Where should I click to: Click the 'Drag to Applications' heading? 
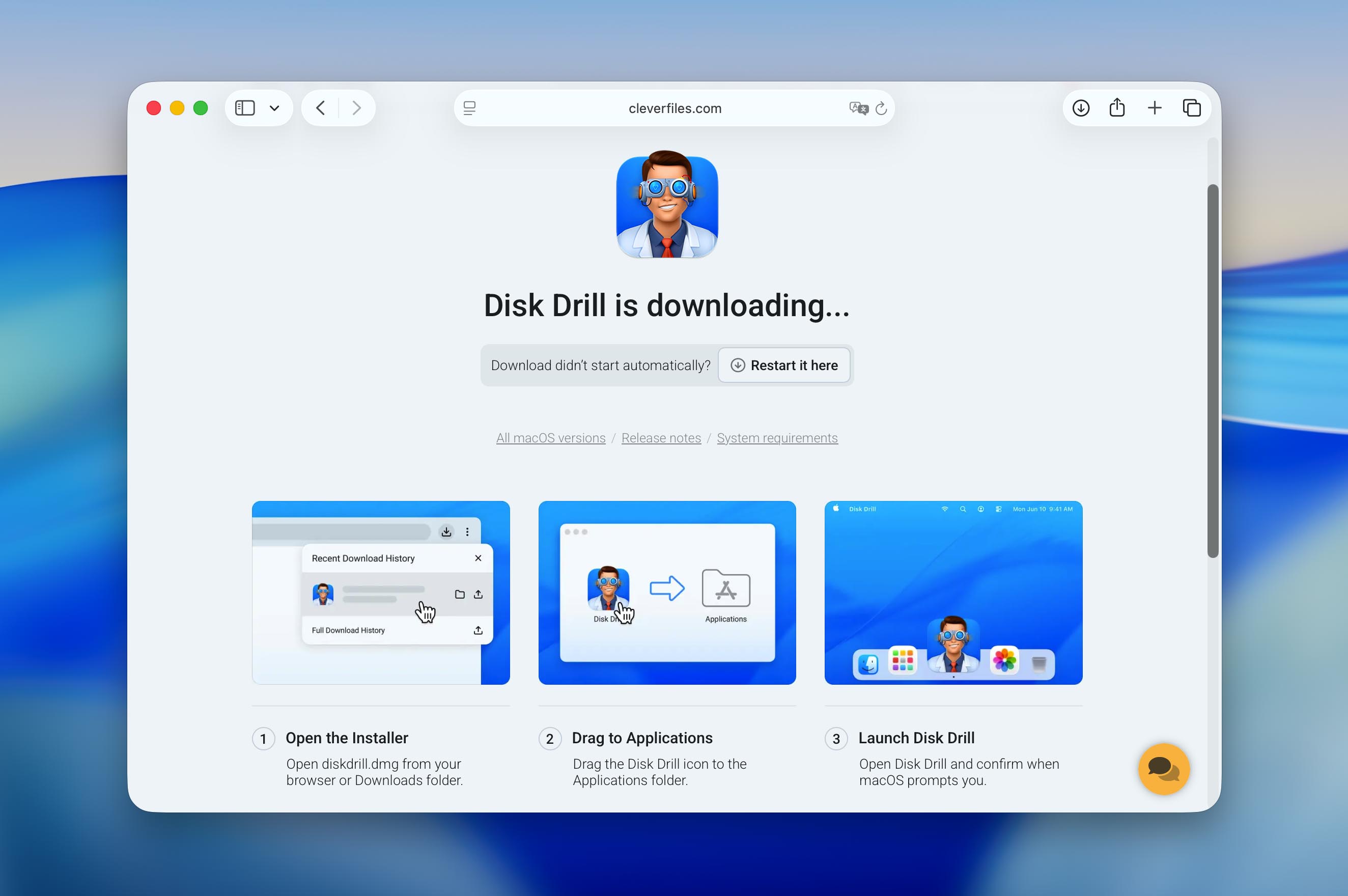642,738
